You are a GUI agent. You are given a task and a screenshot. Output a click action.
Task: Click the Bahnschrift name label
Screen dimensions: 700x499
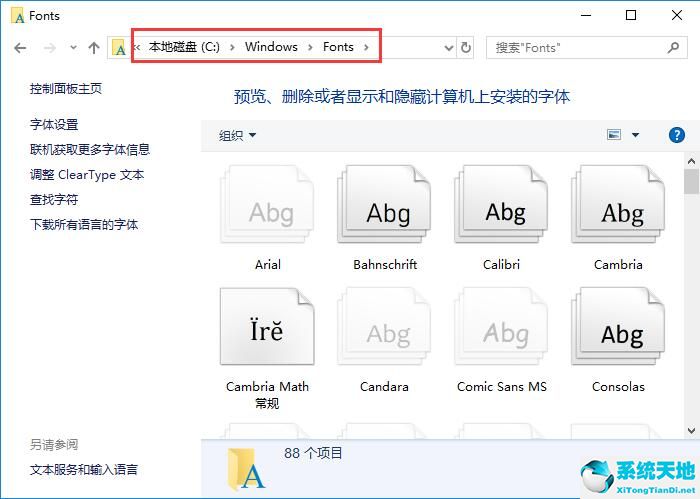pos(385,265)
